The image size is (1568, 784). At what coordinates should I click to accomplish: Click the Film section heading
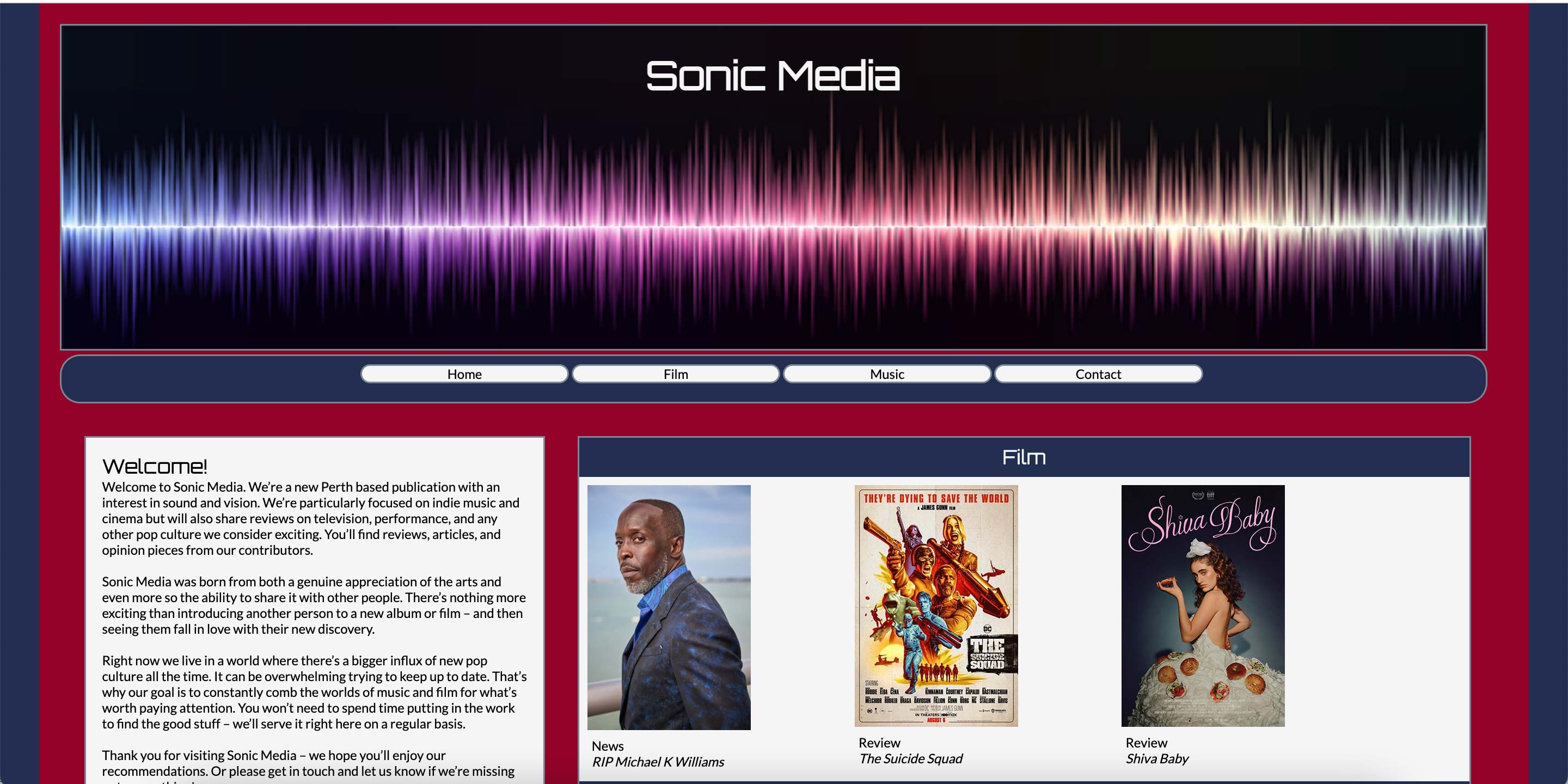1024,457
